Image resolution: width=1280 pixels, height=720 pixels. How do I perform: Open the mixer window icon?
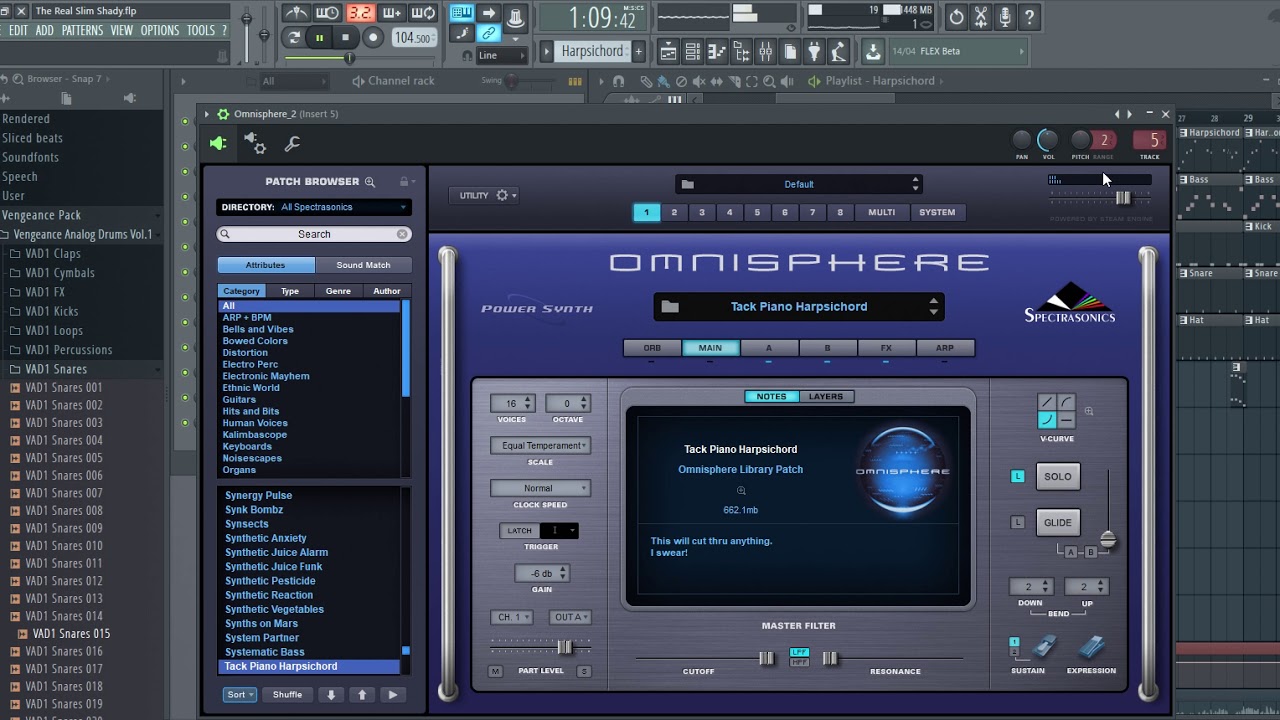pos(765,51)
